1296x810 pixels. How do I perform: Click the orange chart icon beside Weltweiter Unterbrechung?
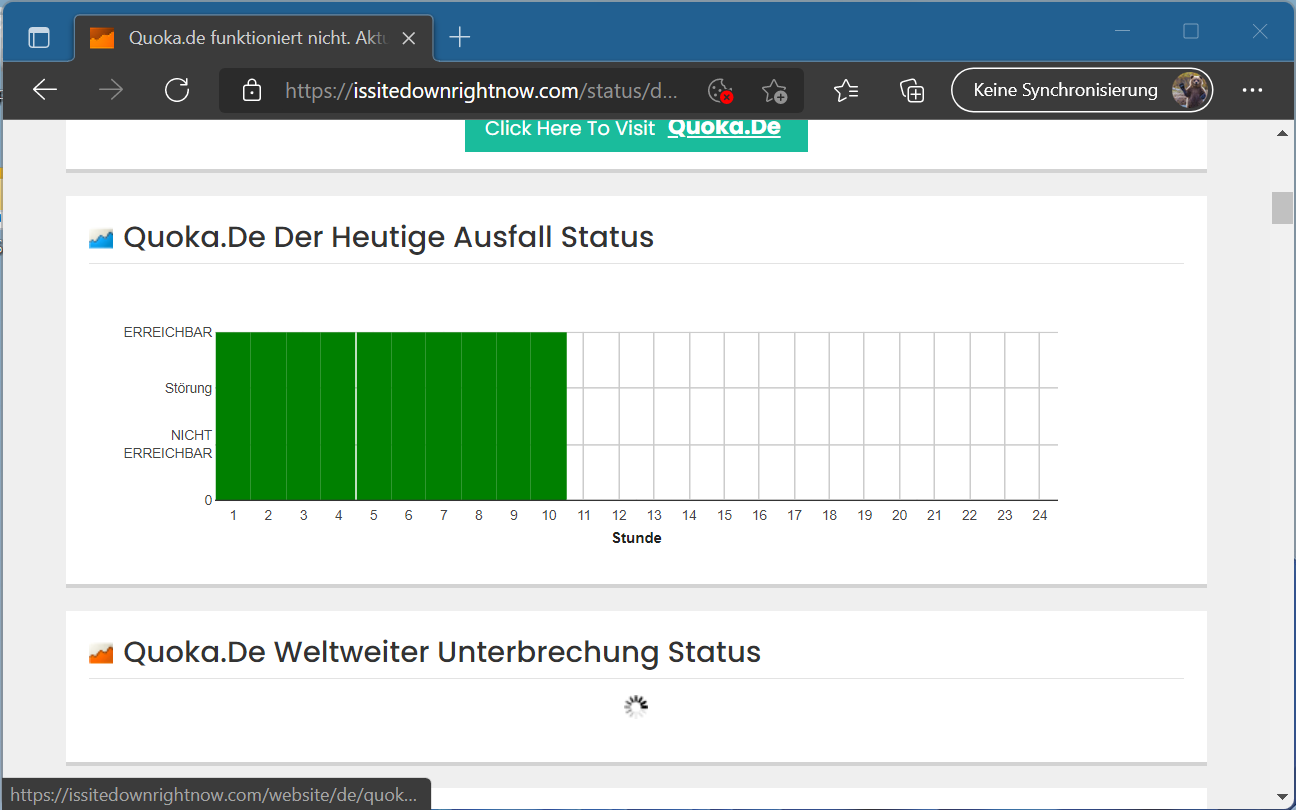(x=101, y=653)
